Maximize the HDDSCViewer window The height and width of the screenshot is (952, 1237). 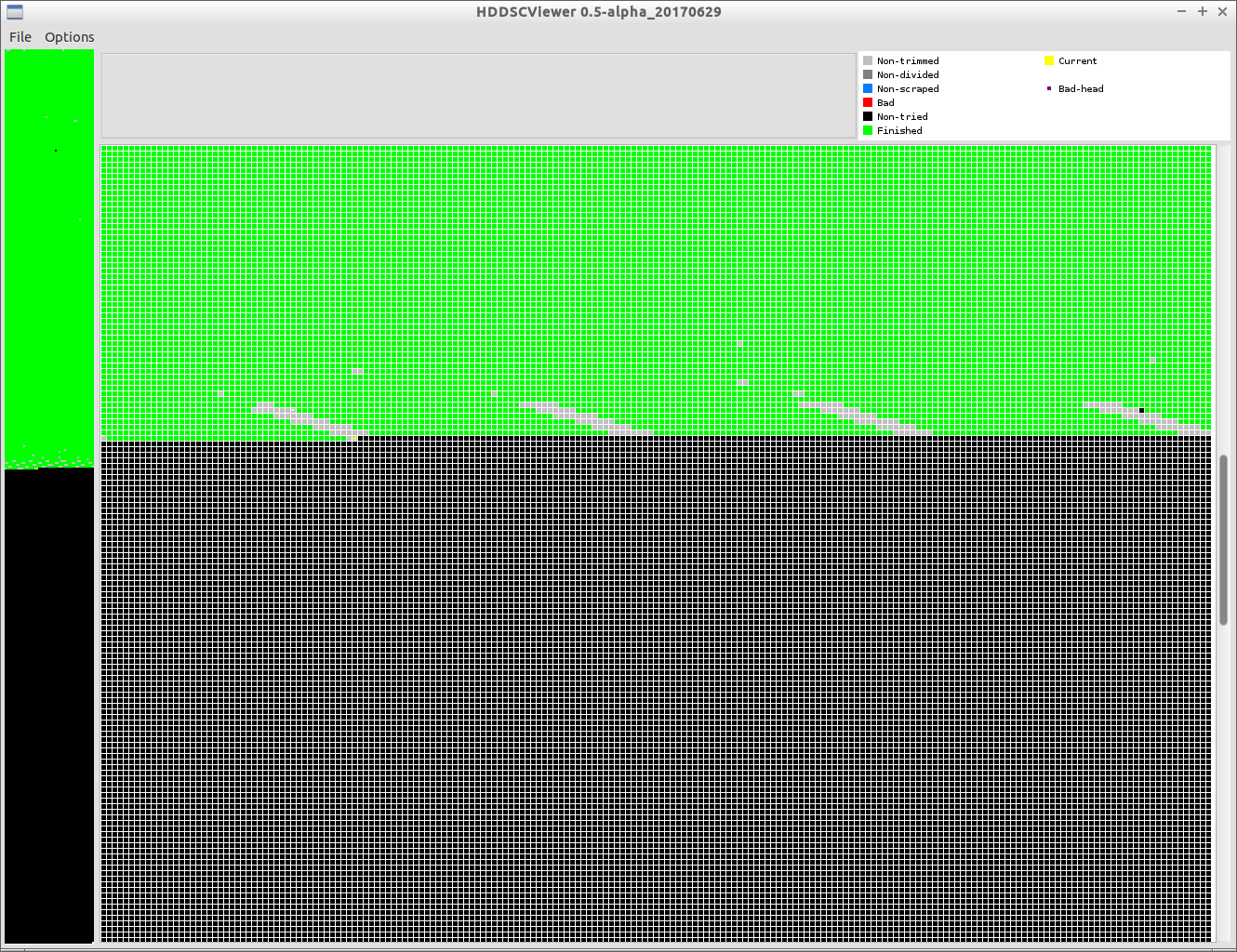point(1202,11)
